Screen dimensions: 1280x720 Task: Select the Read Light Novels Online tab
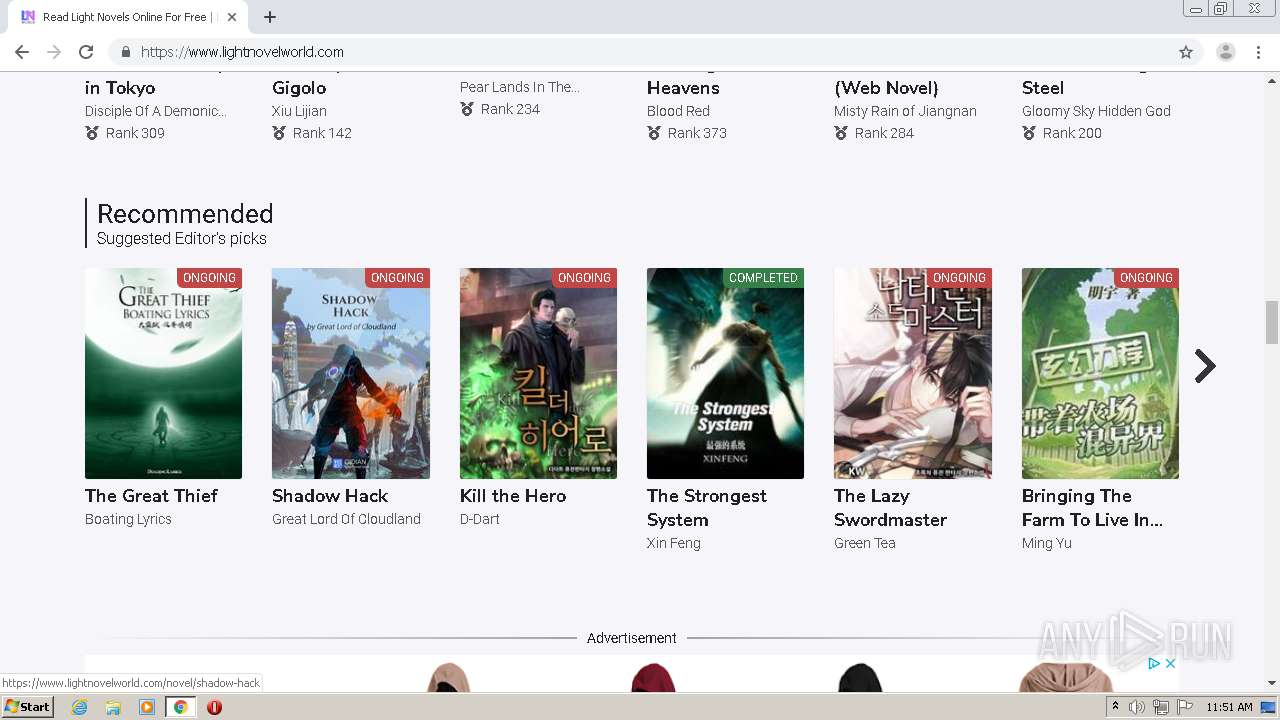(x=128, y=17)
